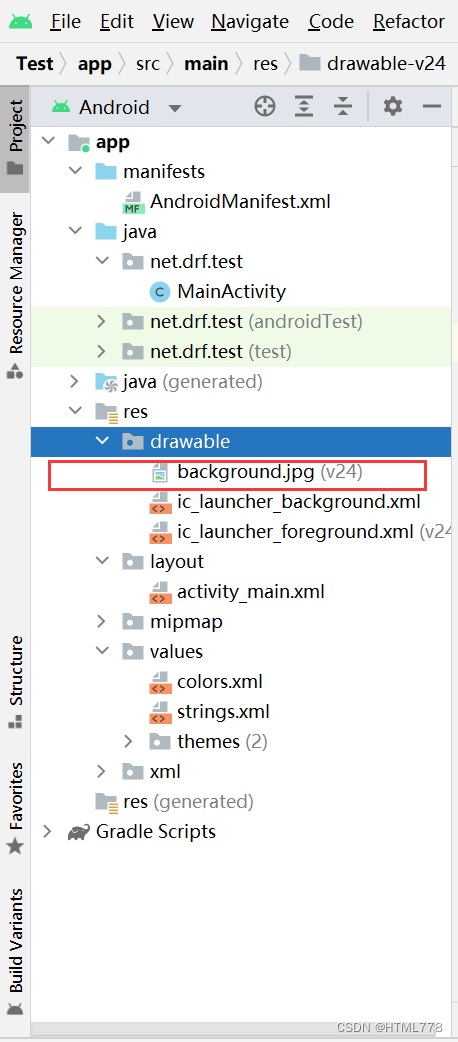Expand the themes (2) node
The width and height of the screenshot is (458, 1042).
tap(128, 742)
